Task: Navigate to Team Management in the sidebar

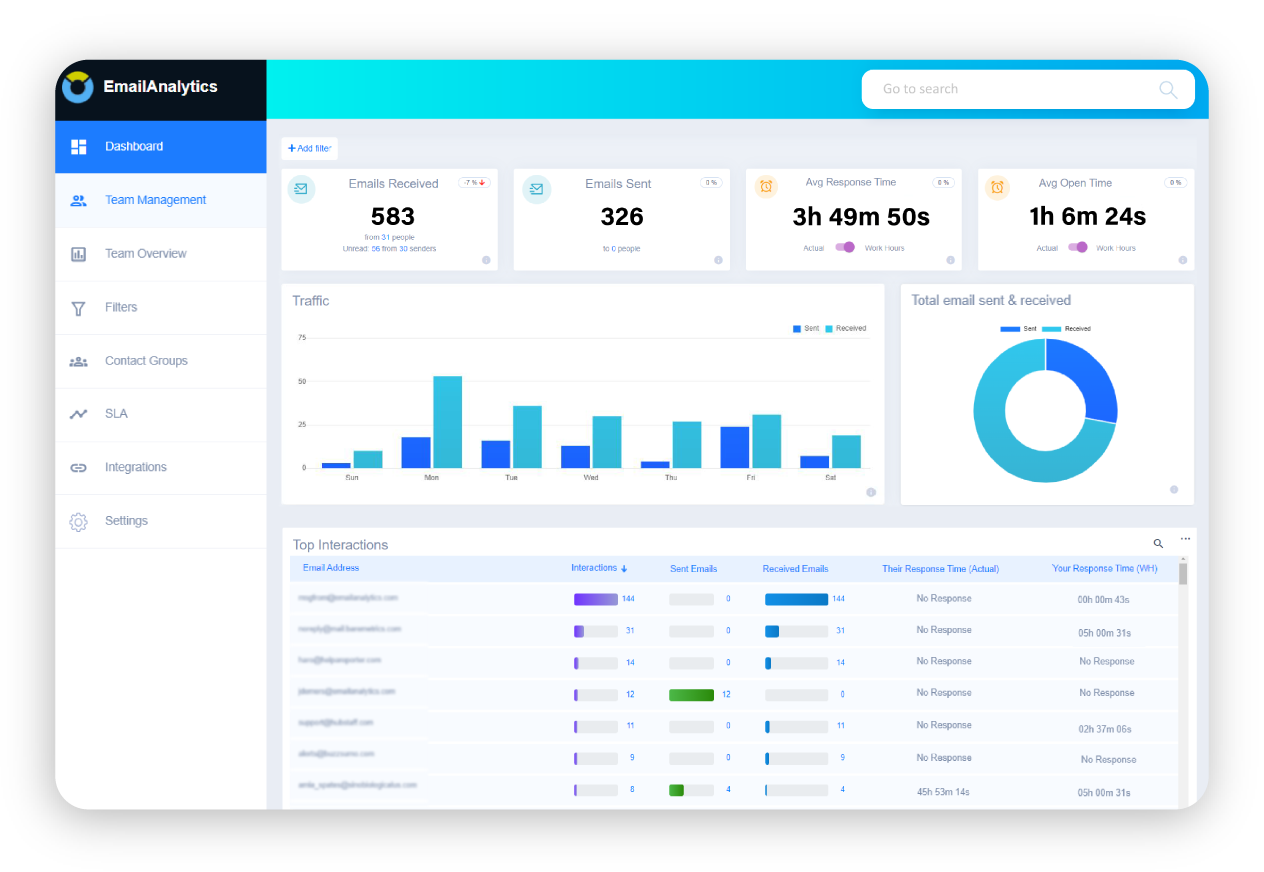Action: click(155, 200)
